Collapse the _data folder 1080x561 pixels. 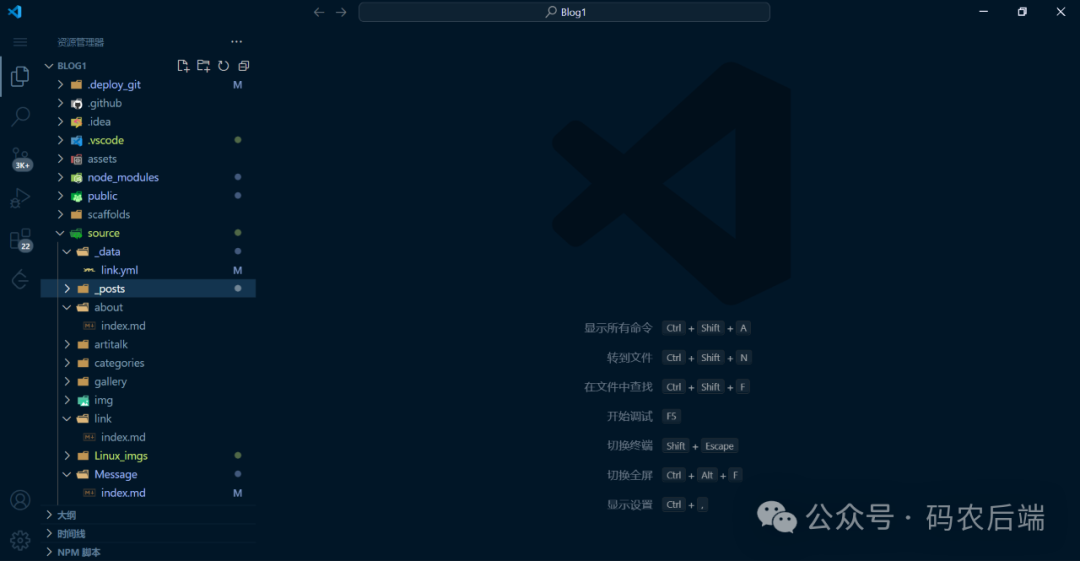pos(67,252)
